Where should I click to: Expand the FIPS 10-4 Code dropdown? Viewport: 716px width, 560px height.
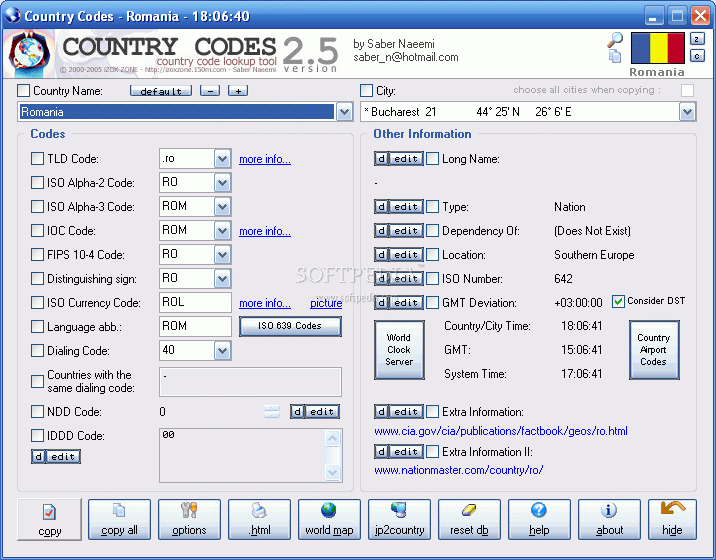222,254
